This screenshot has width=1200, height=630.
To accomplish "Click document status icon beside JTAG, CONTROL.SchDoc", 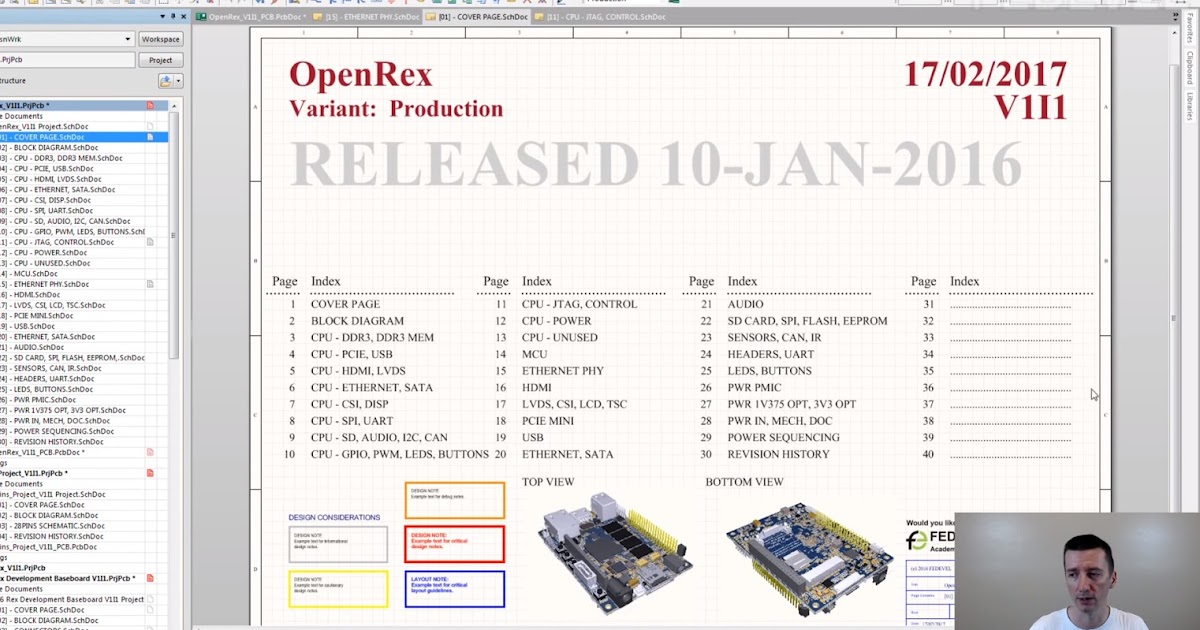I will click(150, 242).
